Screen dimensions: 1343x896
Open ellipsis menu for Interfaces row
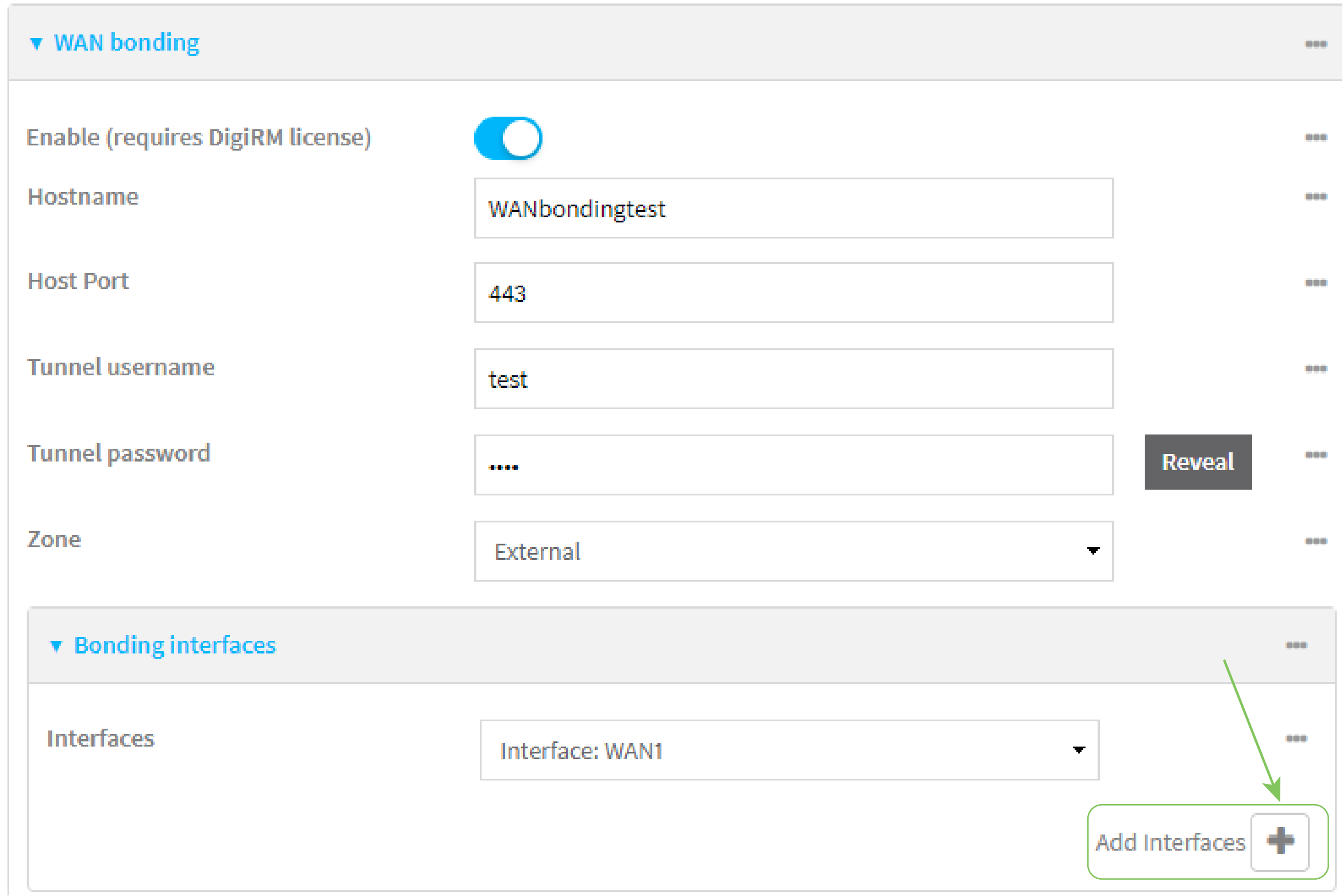tap(1296, 738)
